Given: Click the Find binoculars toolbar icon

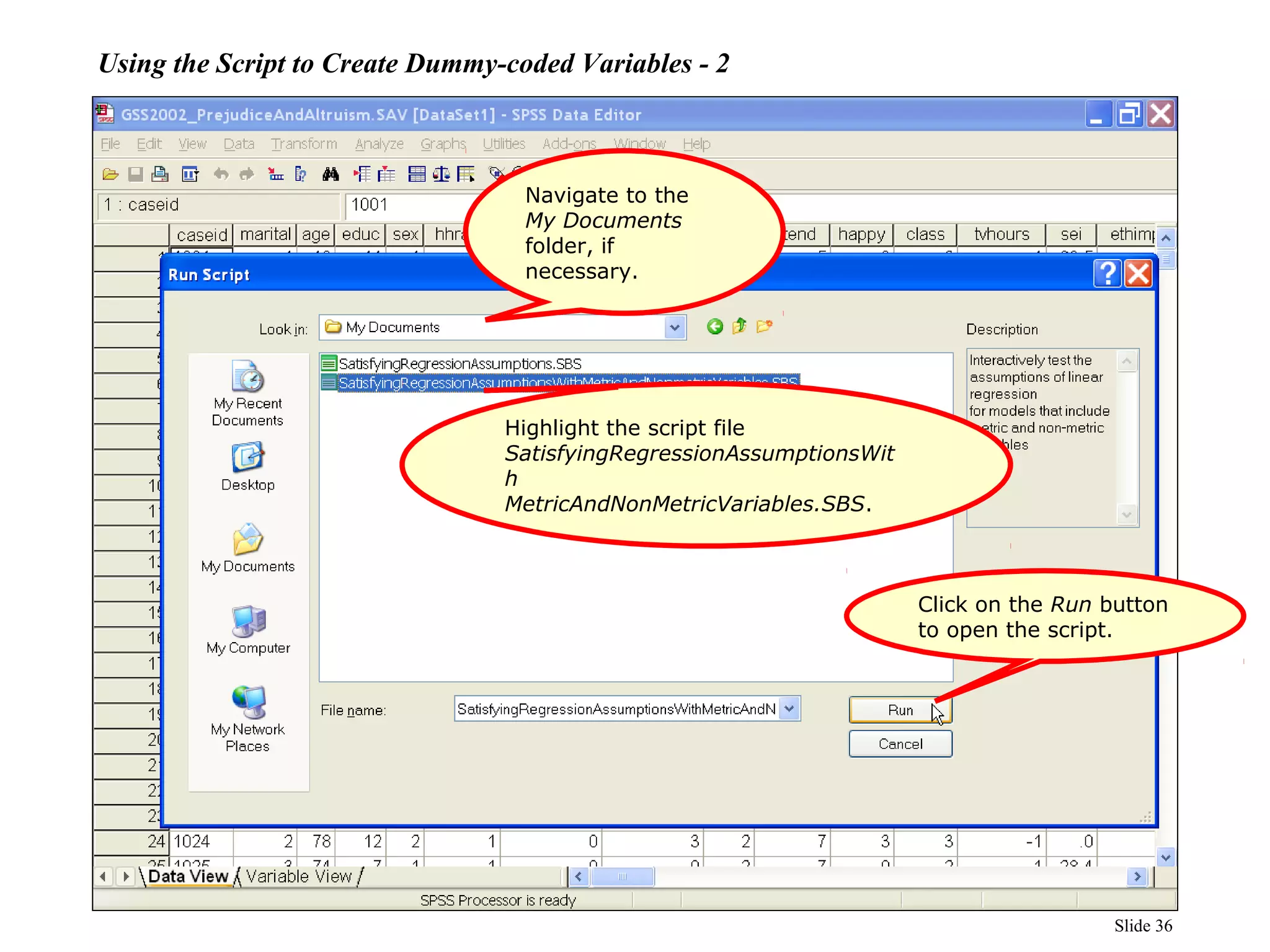Looking at the screenshot, I should [x=331, y=175].
